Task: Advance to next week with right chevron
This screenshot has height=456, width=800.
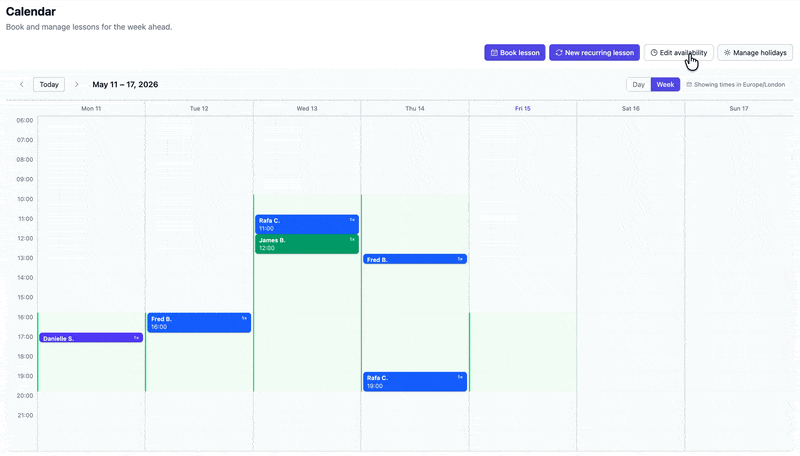Action: coord(77,84)
